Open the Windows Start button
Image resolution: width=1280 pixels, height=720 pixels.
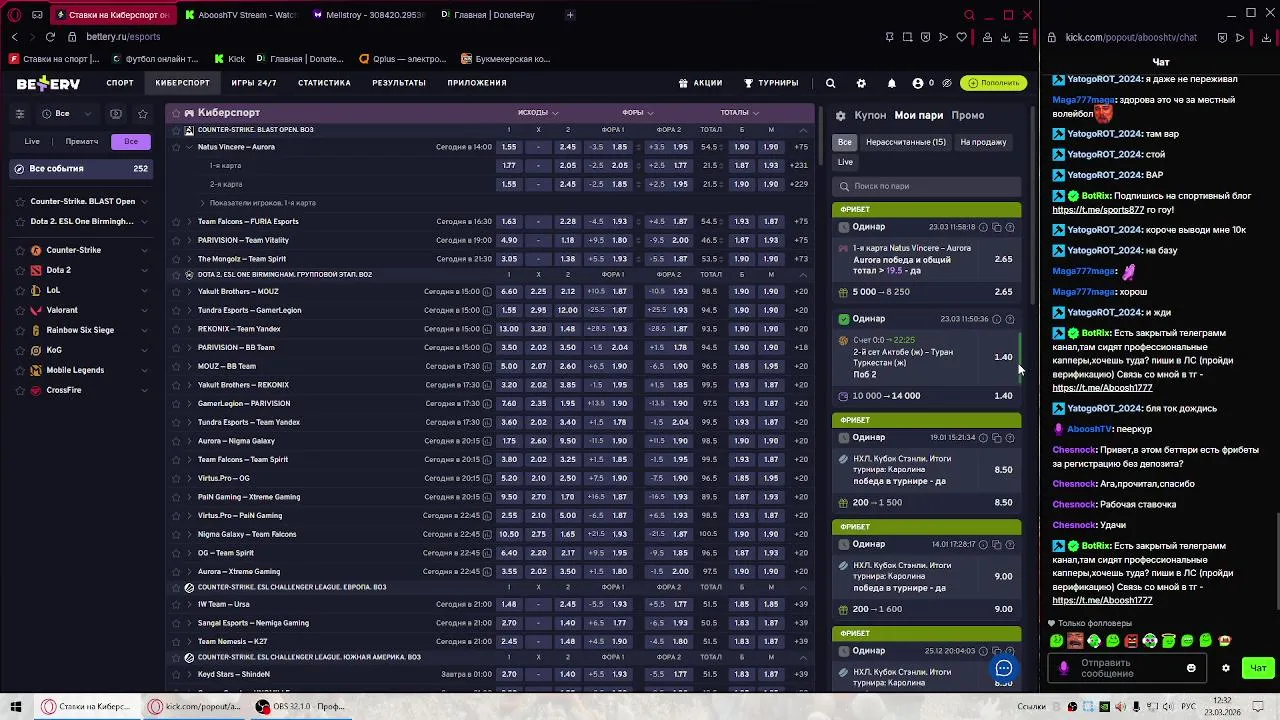[16, 706]
